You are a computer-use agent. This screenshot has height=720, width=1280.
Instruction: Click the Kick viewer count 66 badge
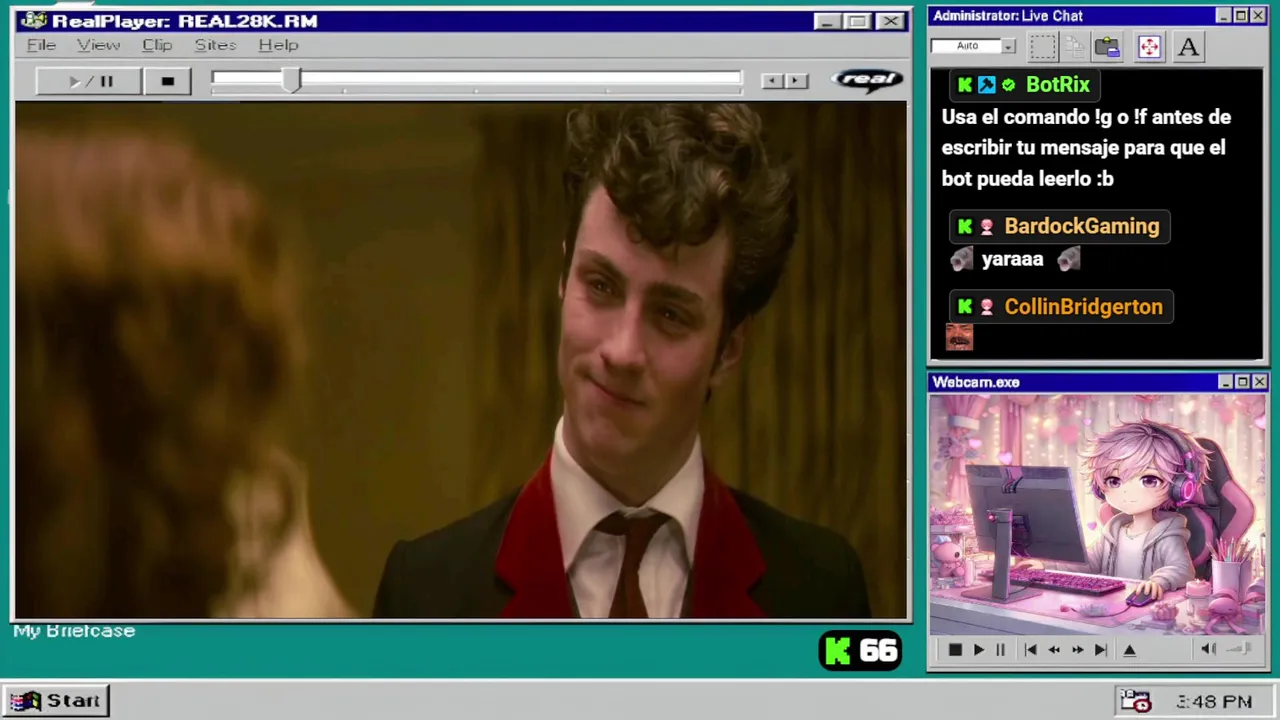860,651
